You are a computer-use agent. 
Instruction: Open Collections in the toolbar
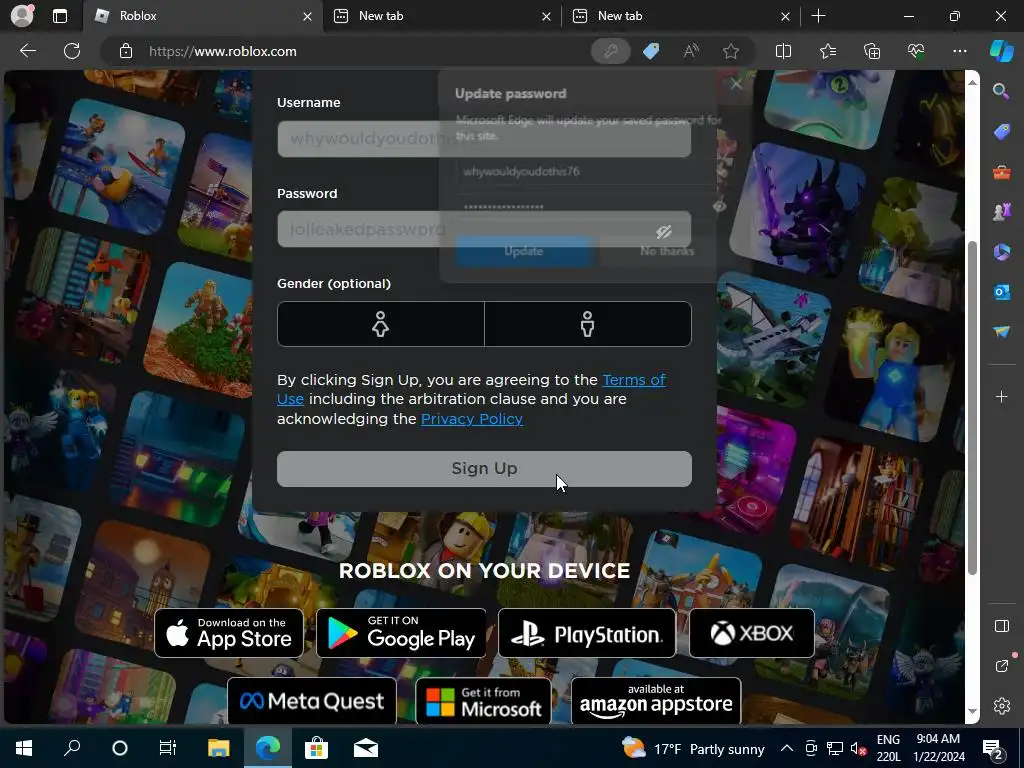872,51
